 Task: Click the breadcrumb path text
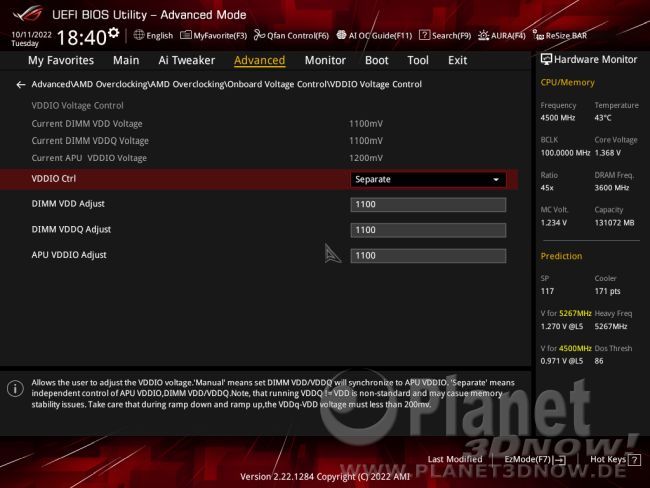pyautogui.click(x=227, y=84)
